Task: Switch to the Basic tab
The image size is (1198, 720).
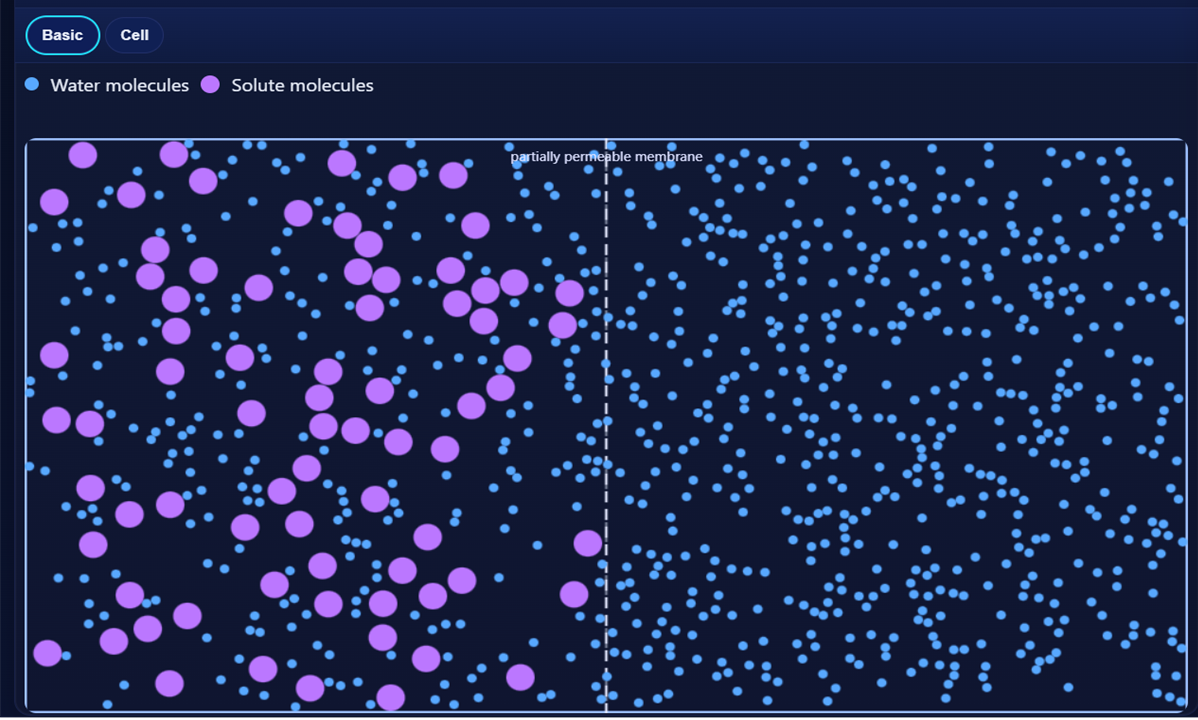Action: click(x=62, y=35)
